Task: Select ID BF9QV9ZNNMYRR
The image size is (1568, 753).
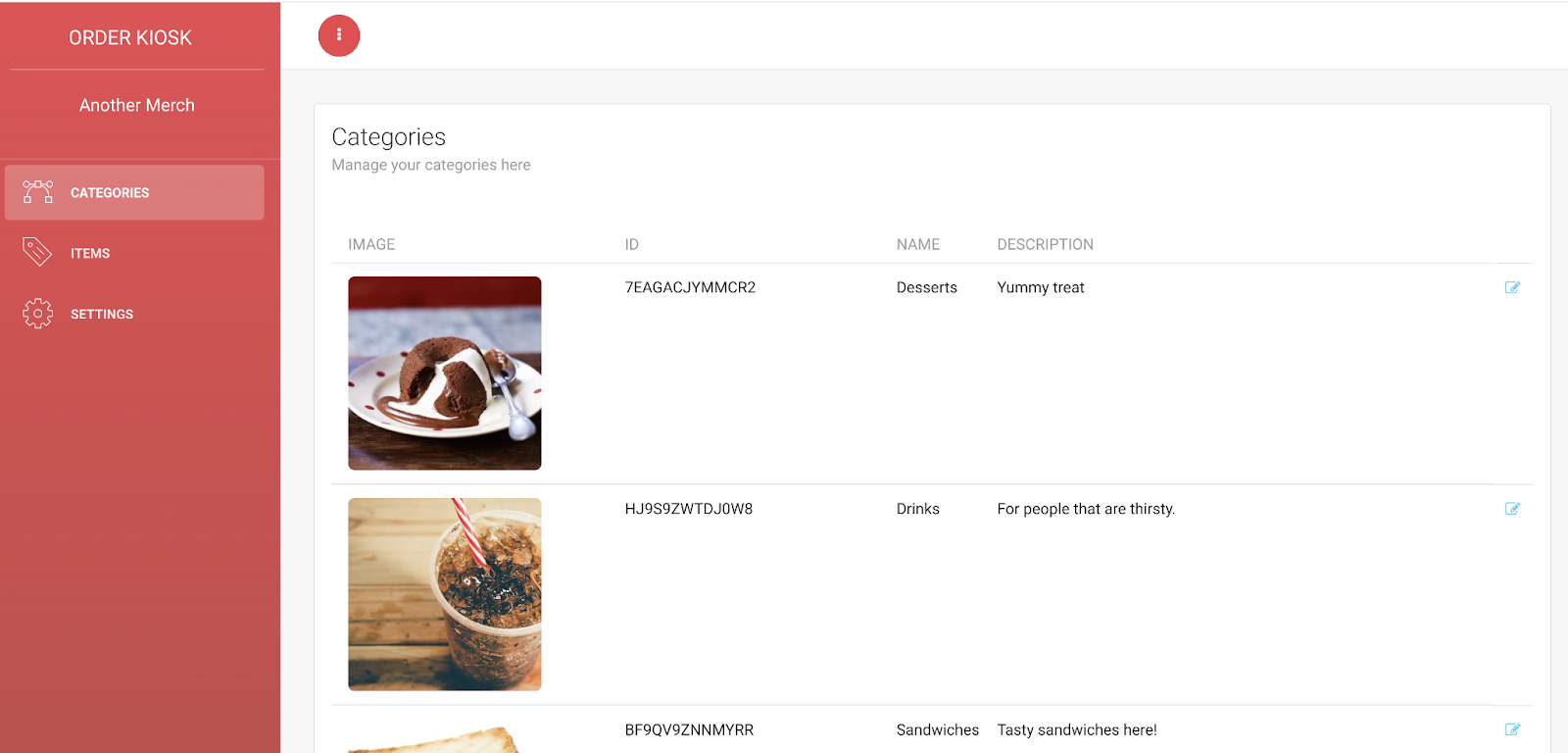Action: tap(690, 729)
